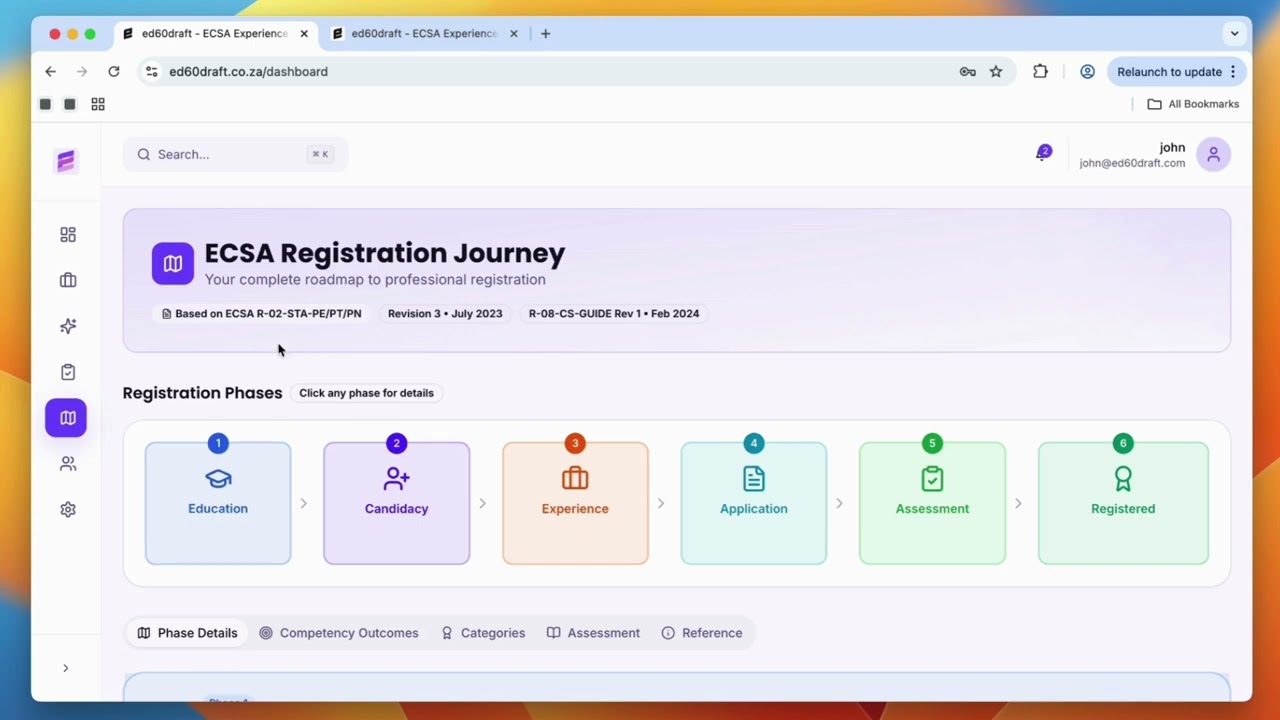This screenshot has height=720, width=1280.
Task: Open the apps grid icon in bookmarks bar
Action: click(x=98, y=104)
